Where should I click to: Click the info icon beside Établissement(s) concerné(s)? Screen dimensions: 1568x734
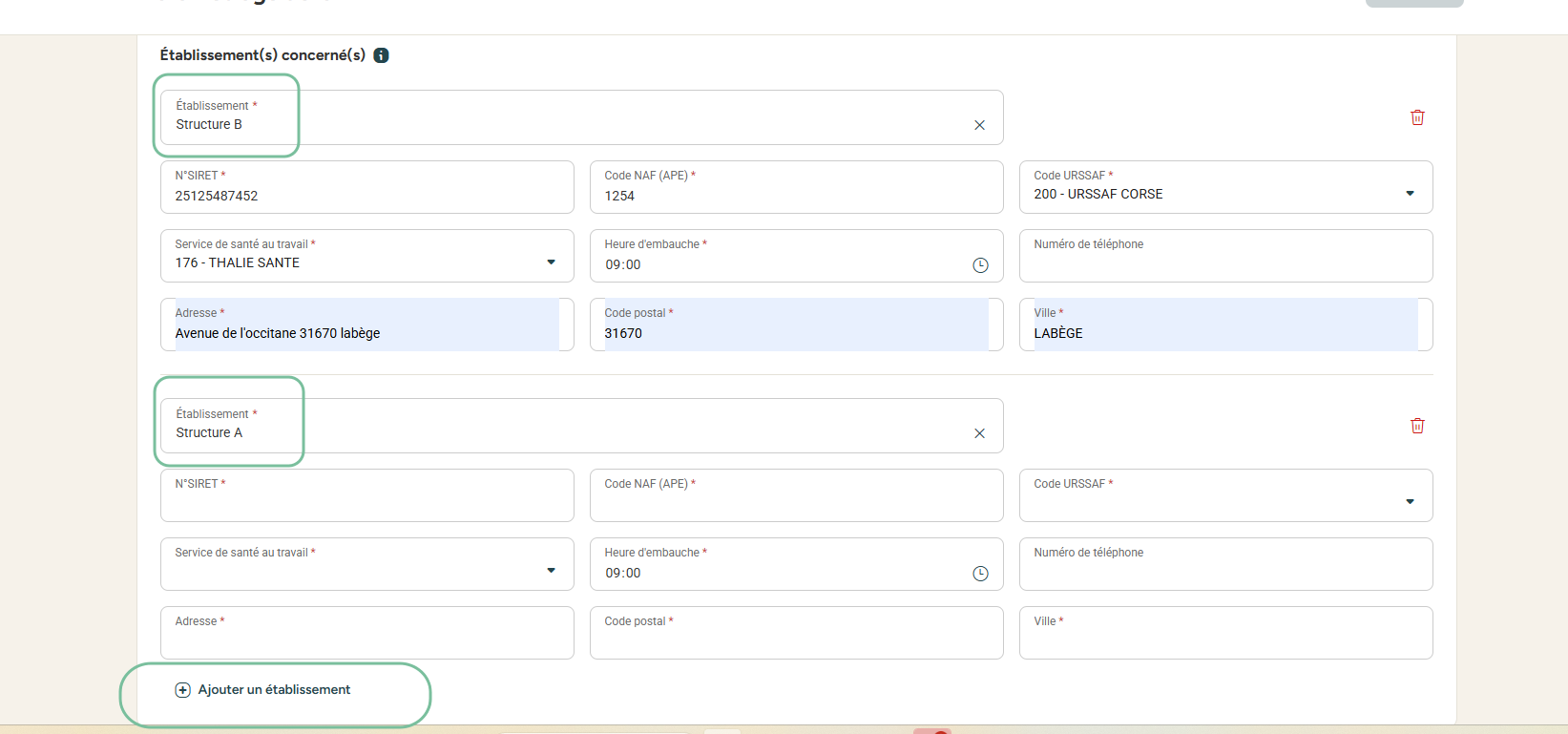click(381, 55)
